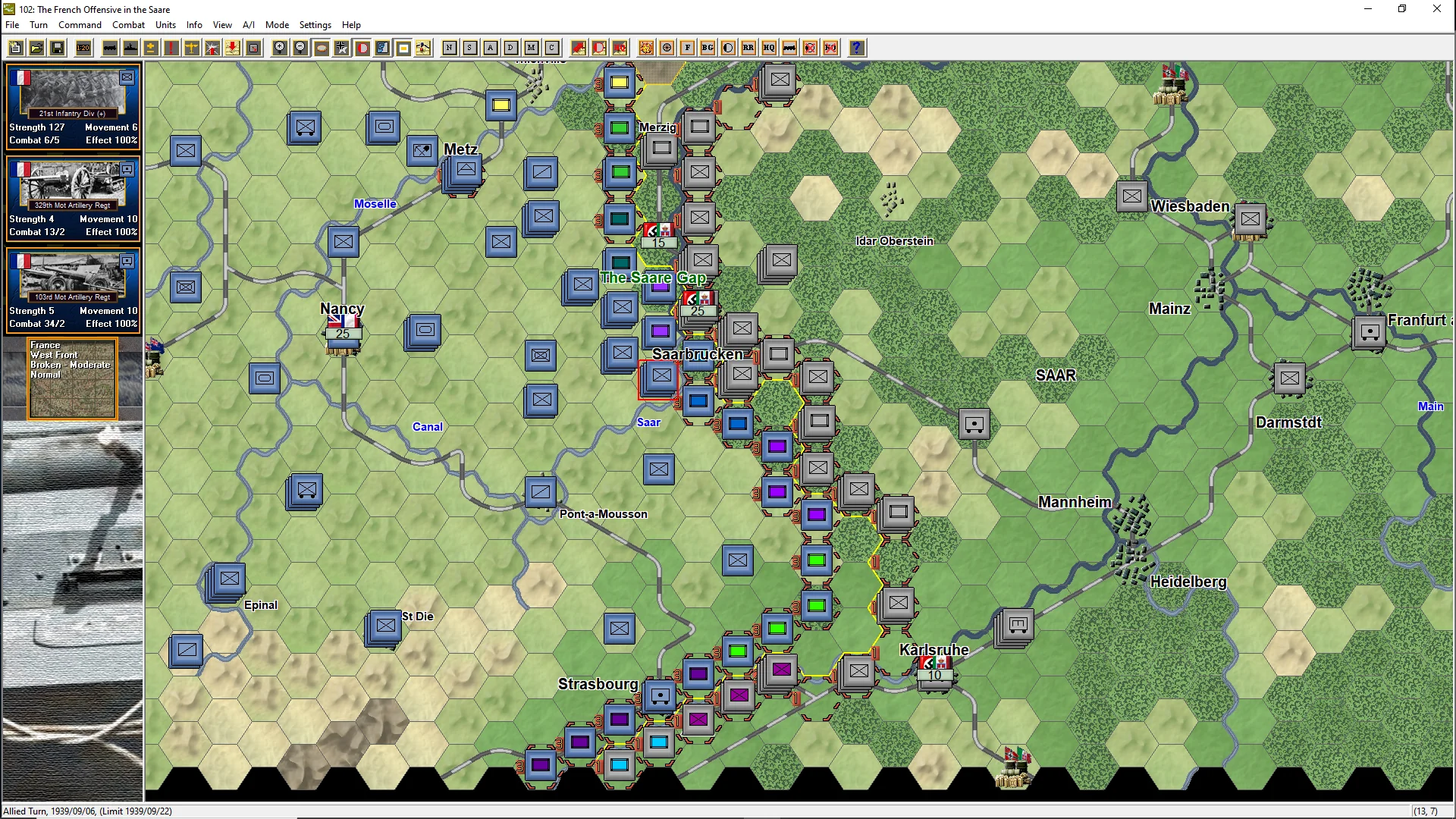Click the Metz French unit stack
The height and width of the screenshot is (819, 1456).
pyautogui.click(x=463, y=173)
